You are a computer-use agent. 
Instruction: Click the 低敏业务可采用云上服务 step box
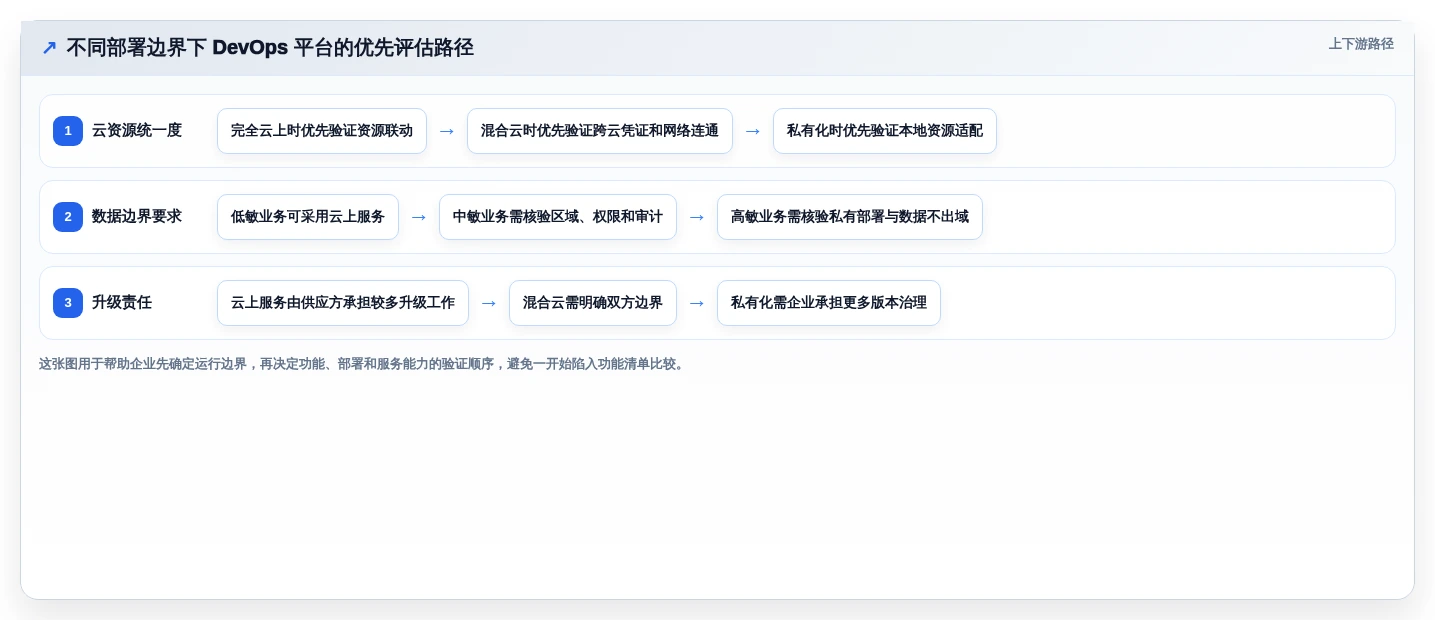point(308,217)
